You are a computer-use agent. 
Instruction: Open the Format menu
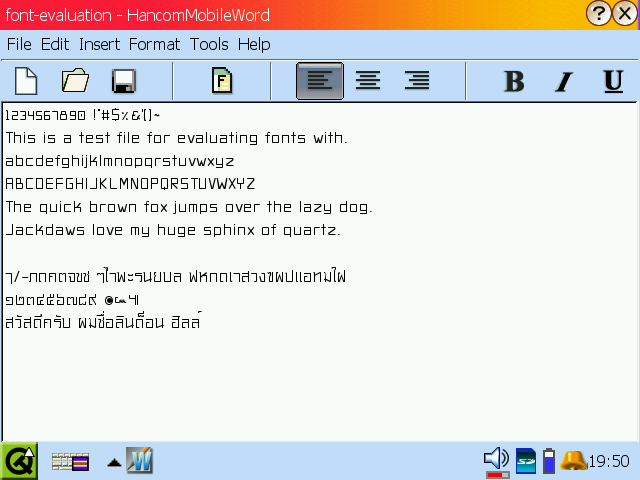coord(154,44)
